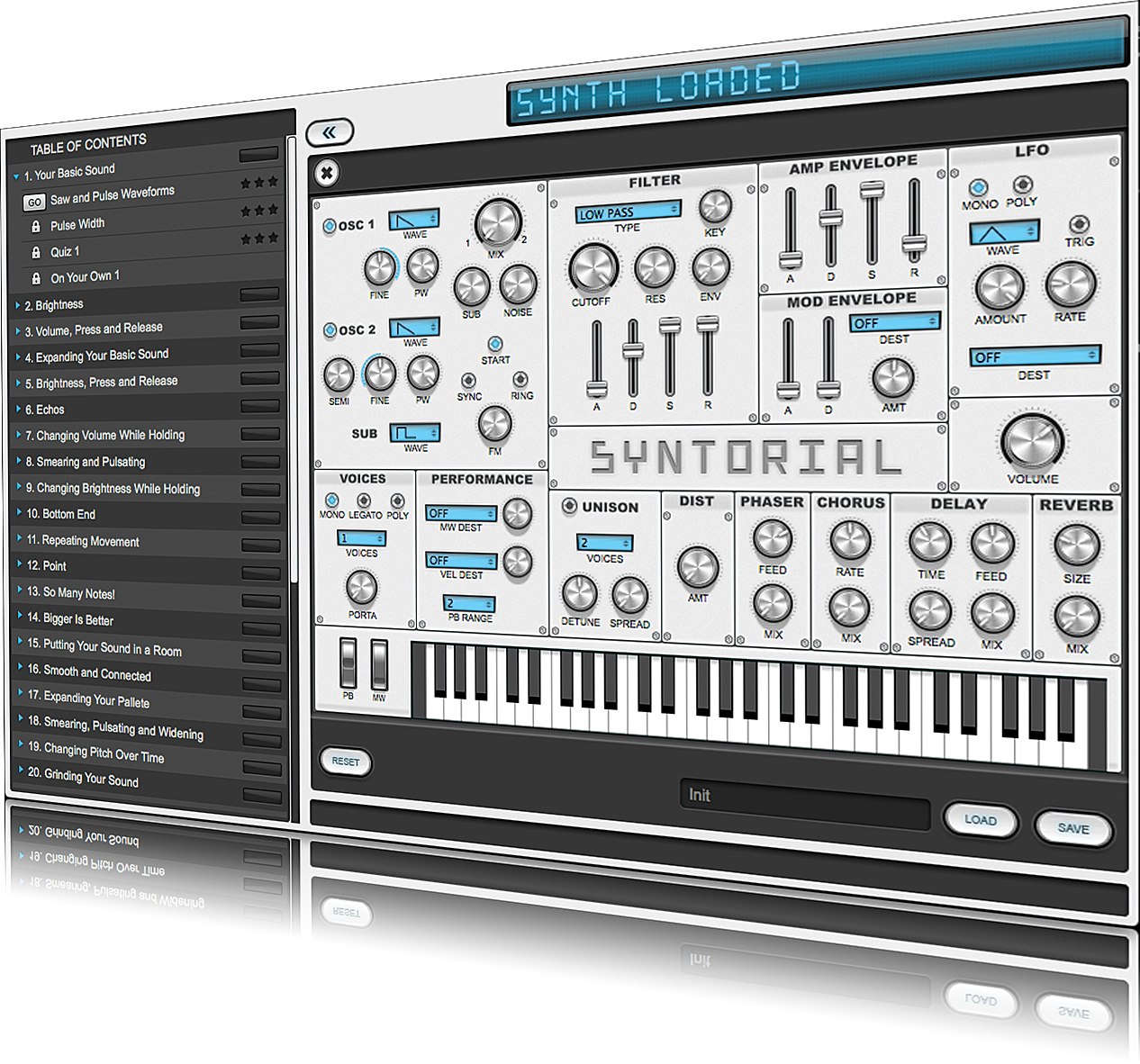Click the Unison DETUNE knob
Screen dimensions: 1140x1064
(x=579, y=594)
